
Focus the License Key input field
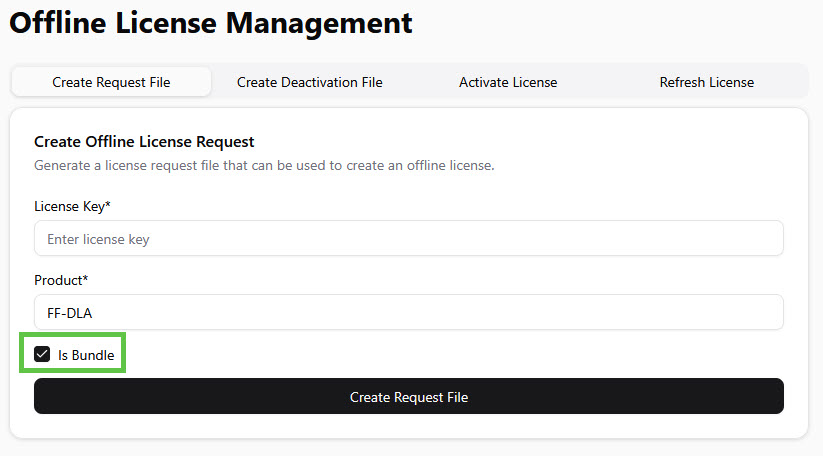pos(408,239)
